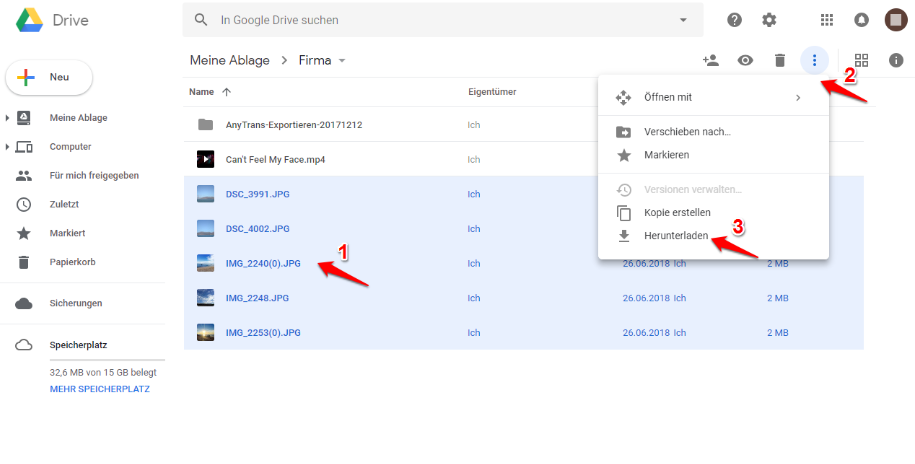This screenshot has width=915, height=464.
Task: Show details info panel
Action: 896,60
